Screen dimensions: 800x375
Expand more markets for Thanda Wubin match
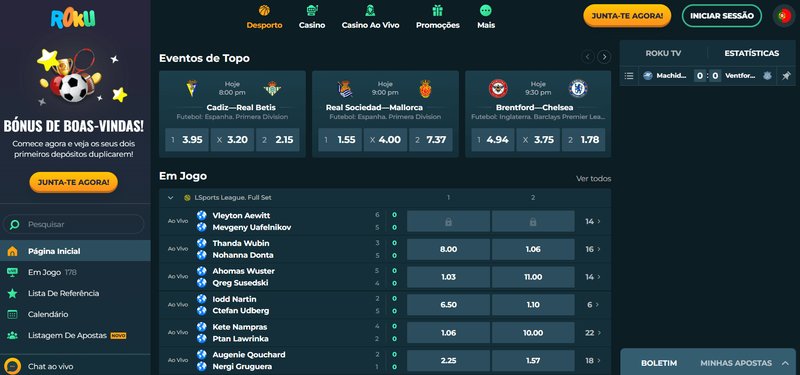[593, 249]
